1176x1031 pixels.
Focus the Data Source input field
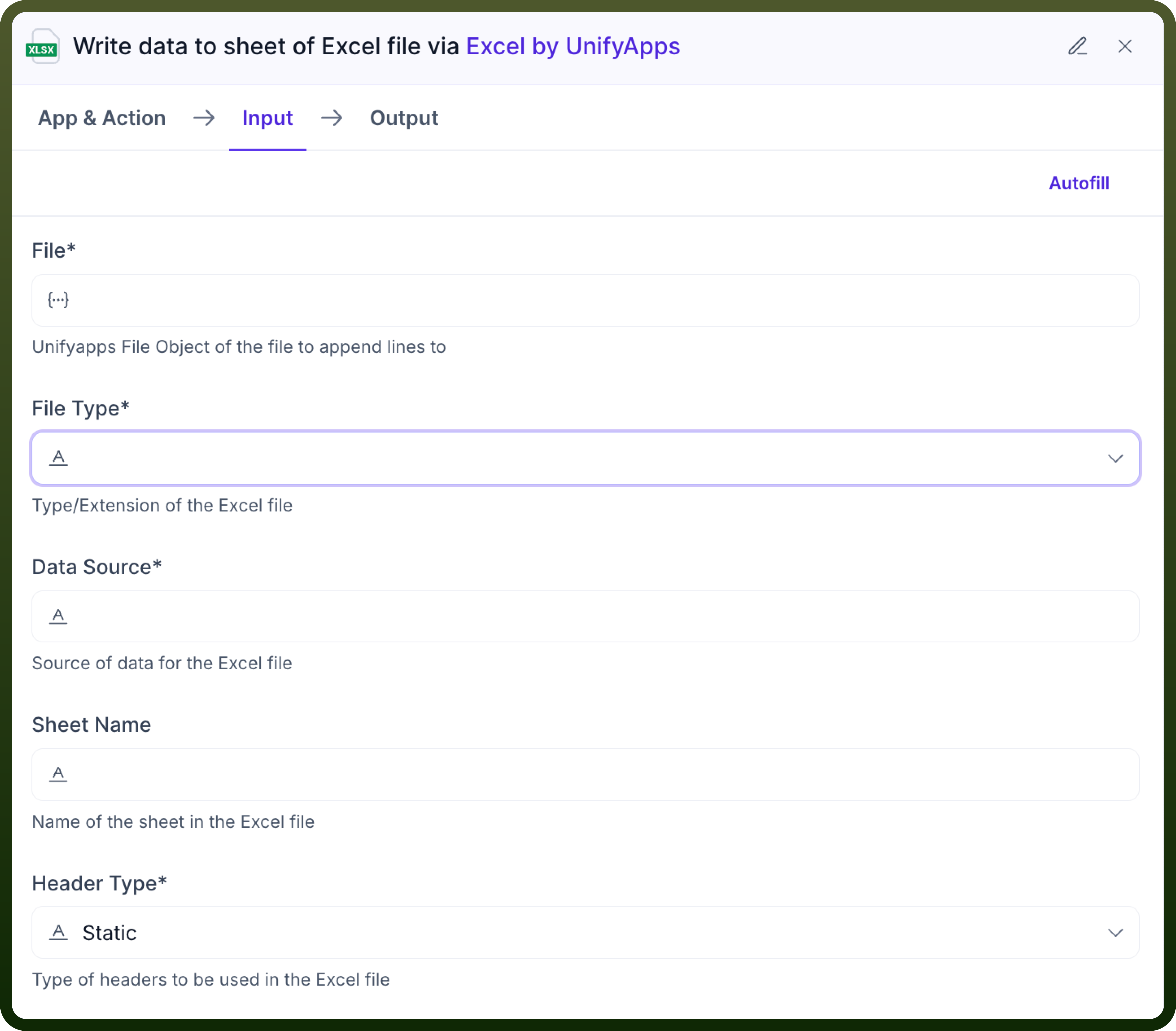[x=585, y=617]
